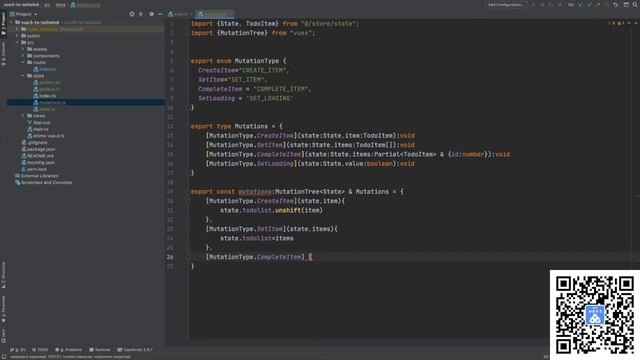Open state.ts in the store folder
640x360 pixels.
click(44, 109)
